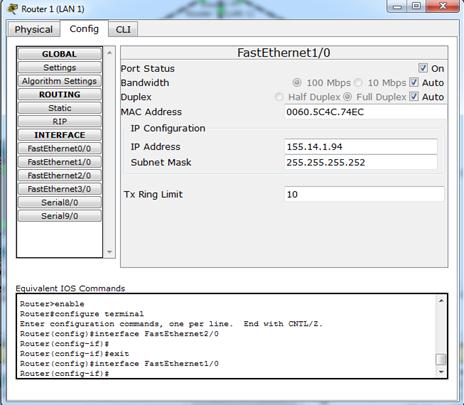Click 'interface FastEthernet1/0' command line
Image resolution: width=464 pixels, height=405 pixels.
[x=119, y=364]
